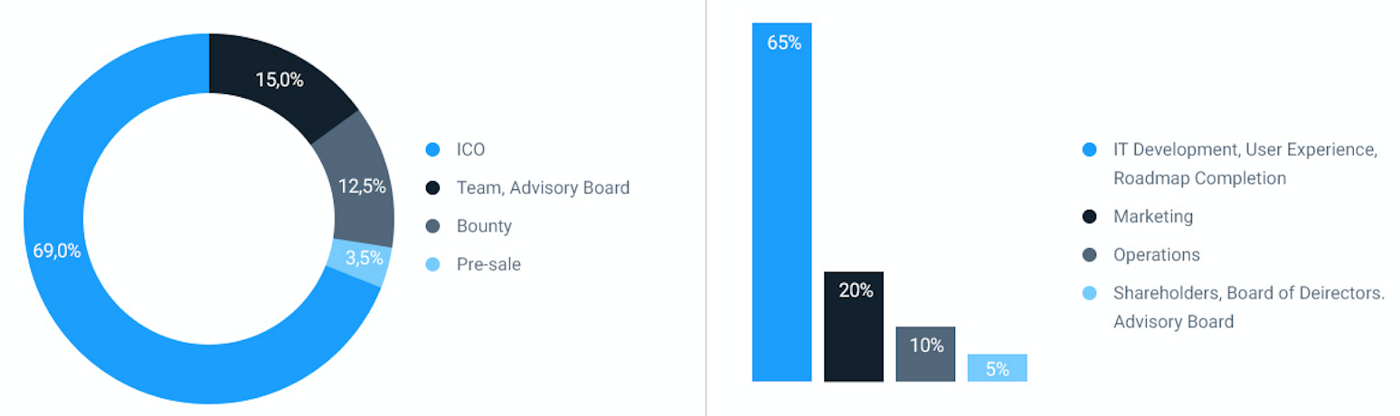Select the ICO legend label
Image resolution: width=1400 pixels, height=416 pixels.
(470, 150)
